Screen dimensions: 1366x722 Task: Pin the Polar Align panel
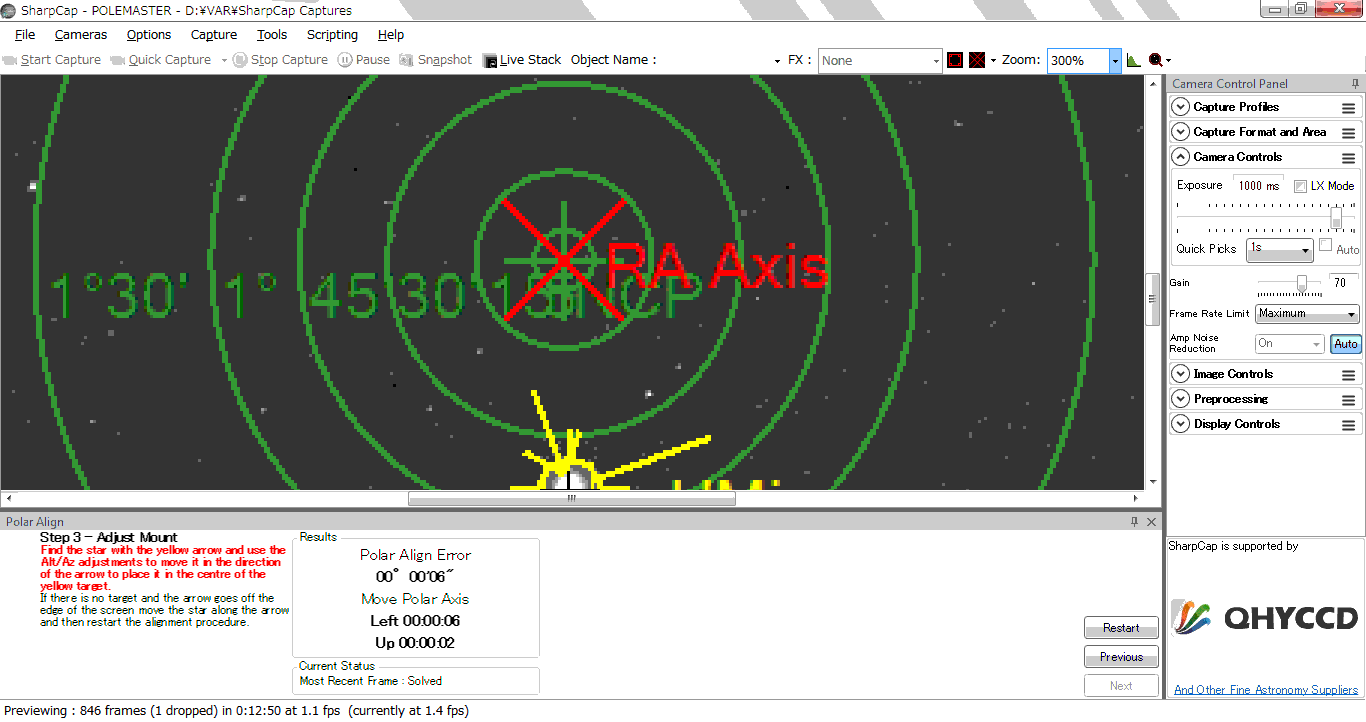pyautogui.click(x=1135, y=522)
